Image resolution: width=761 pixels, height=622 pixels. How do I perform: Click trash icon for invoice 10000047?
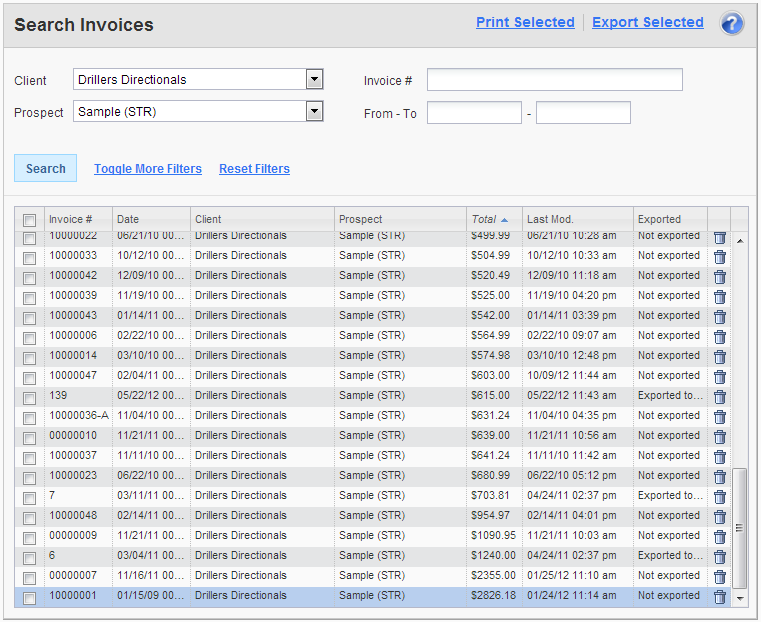(x=719, y=377)
